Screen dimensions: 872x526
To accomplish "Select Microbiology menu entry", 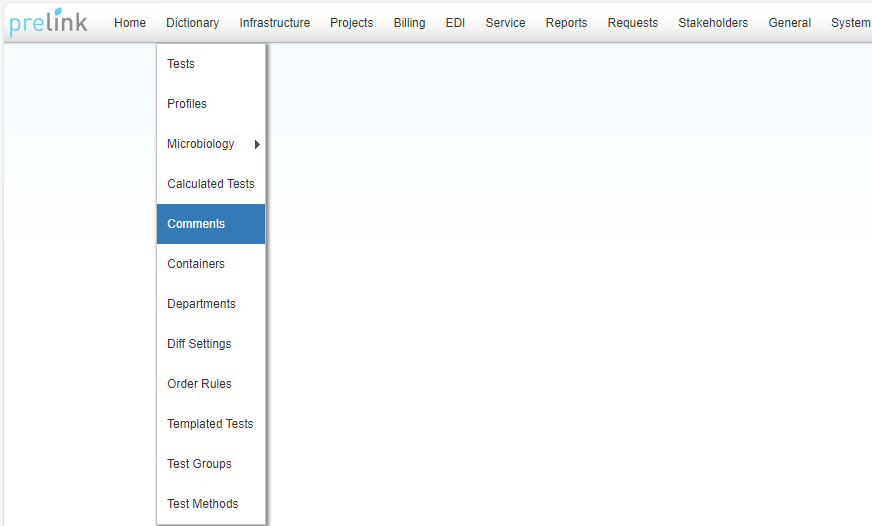I will 211,144.
